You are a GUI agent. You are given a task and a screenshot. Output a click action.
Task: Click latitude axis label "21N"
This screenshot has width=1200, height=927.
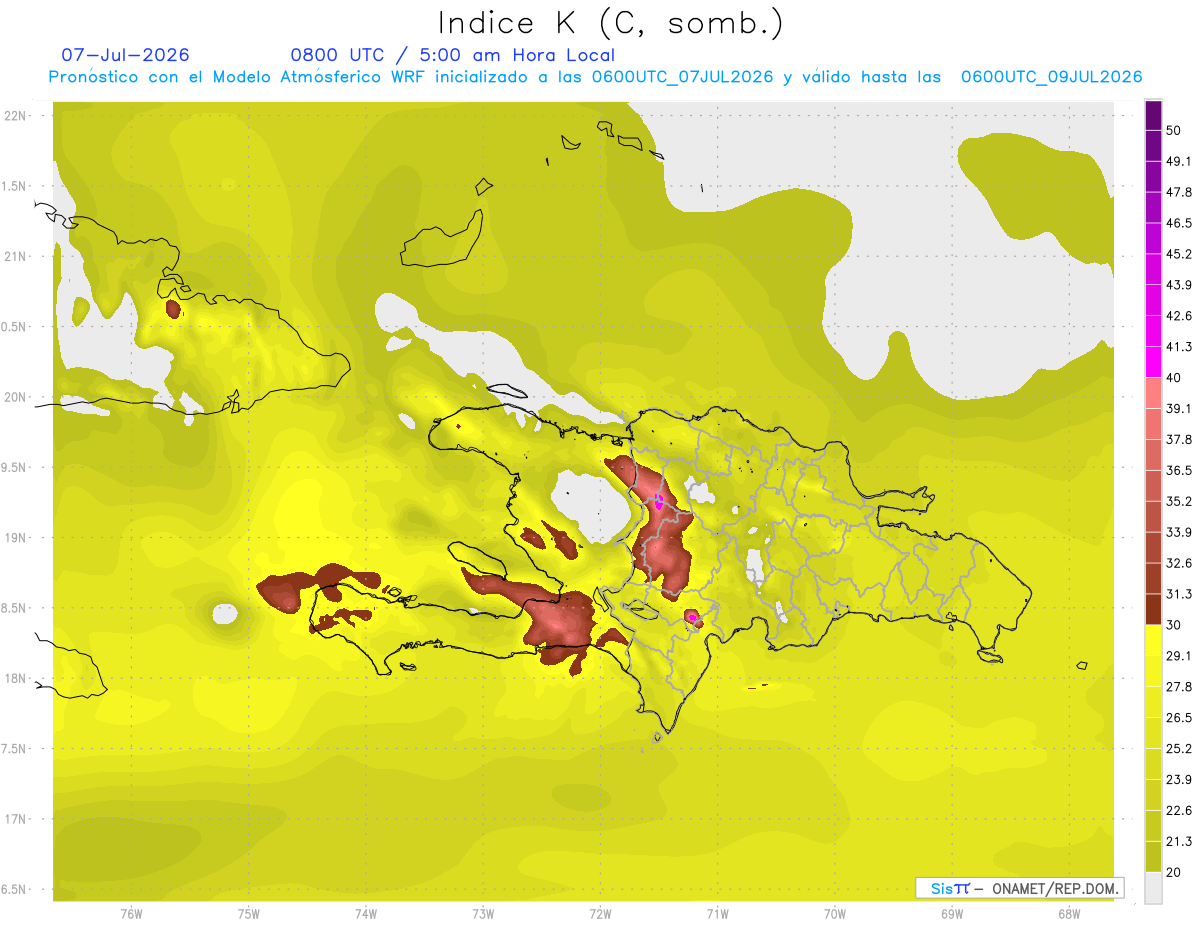pos(17,256)
